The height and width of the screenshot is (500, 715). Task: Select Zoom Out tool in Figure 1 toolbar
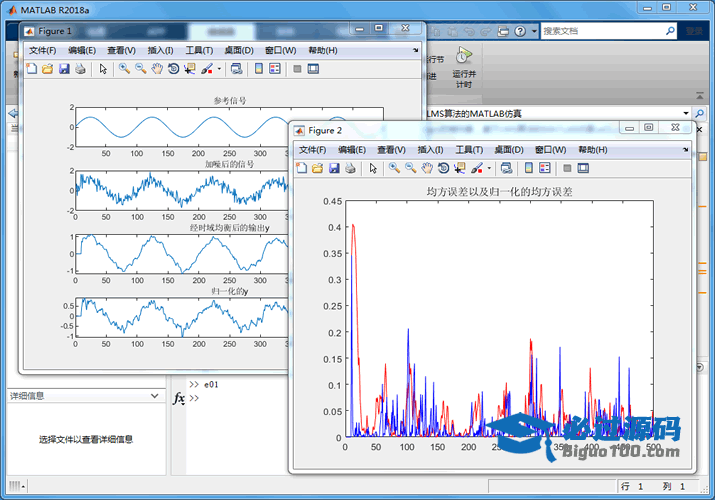click(x=140, y=69)
